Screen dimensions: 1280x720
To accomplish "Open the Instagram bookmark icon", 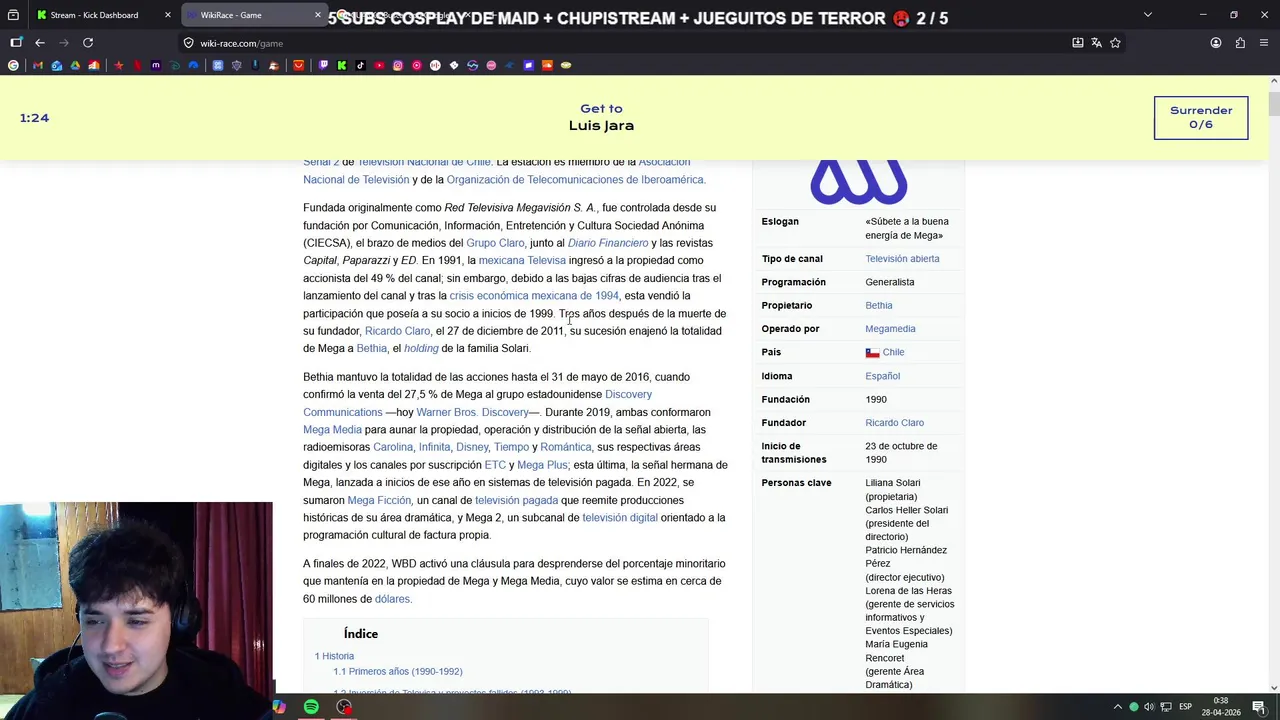I will [398, 65].
